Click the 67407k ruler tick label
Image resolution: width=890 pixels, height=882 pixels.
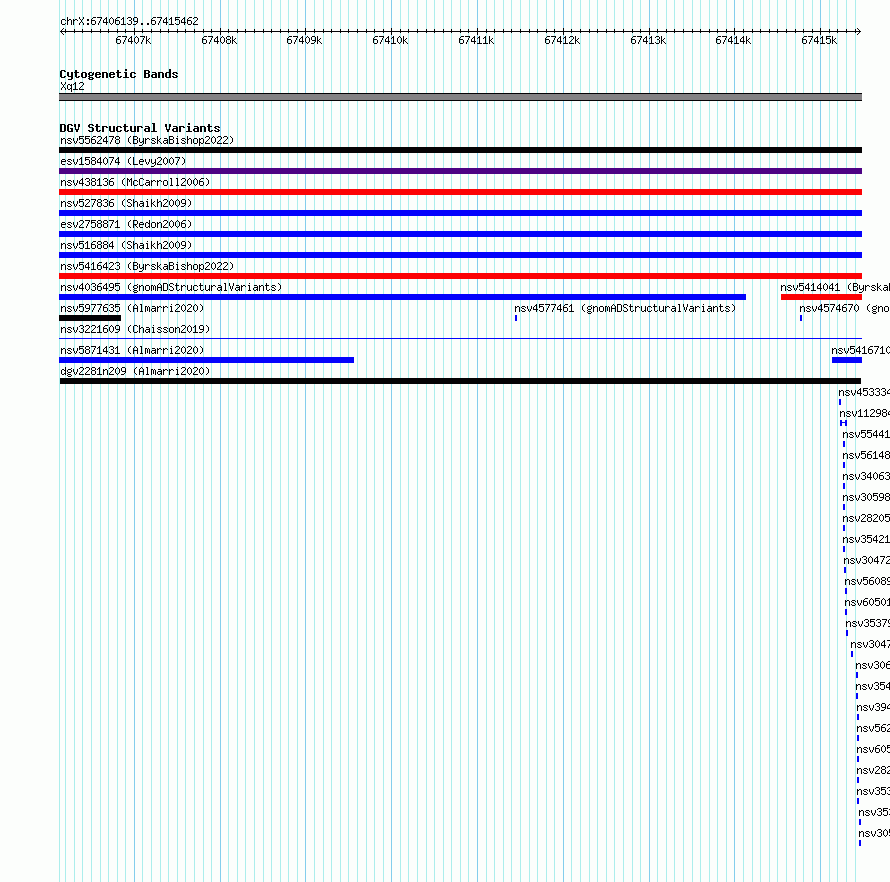click(x=133, y=40)
